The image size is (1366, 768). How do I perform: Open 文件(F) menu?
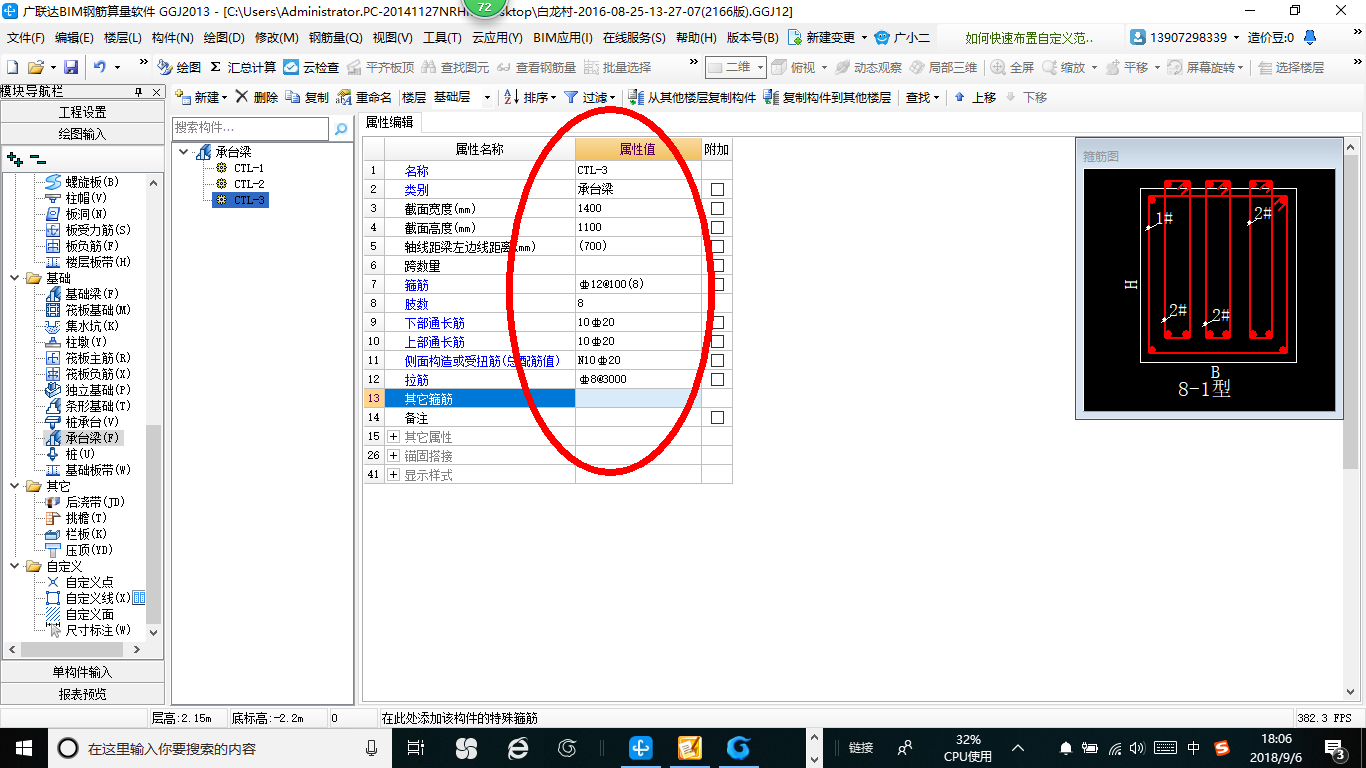26,38
